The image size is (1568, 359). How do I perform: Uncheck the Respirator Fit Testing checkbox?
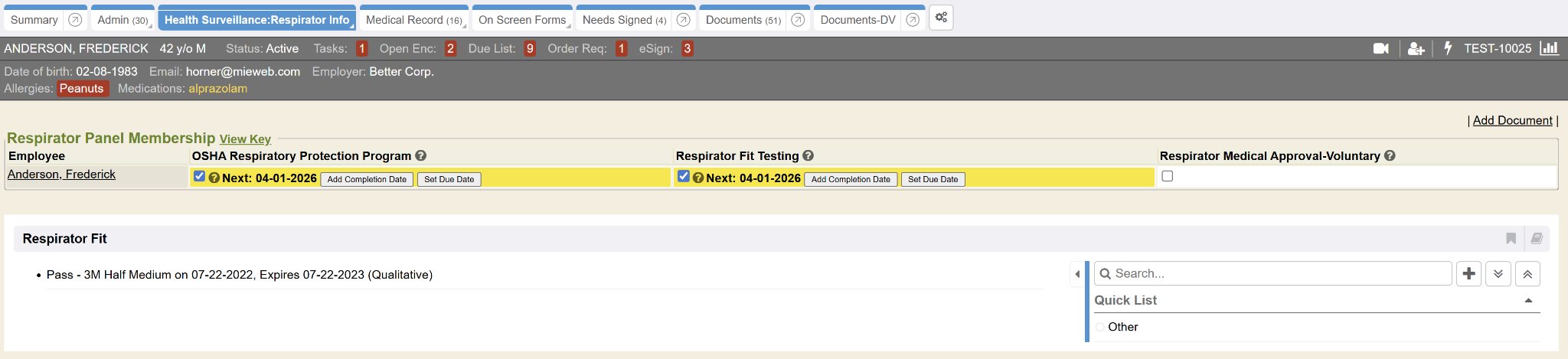pos(684,176)
